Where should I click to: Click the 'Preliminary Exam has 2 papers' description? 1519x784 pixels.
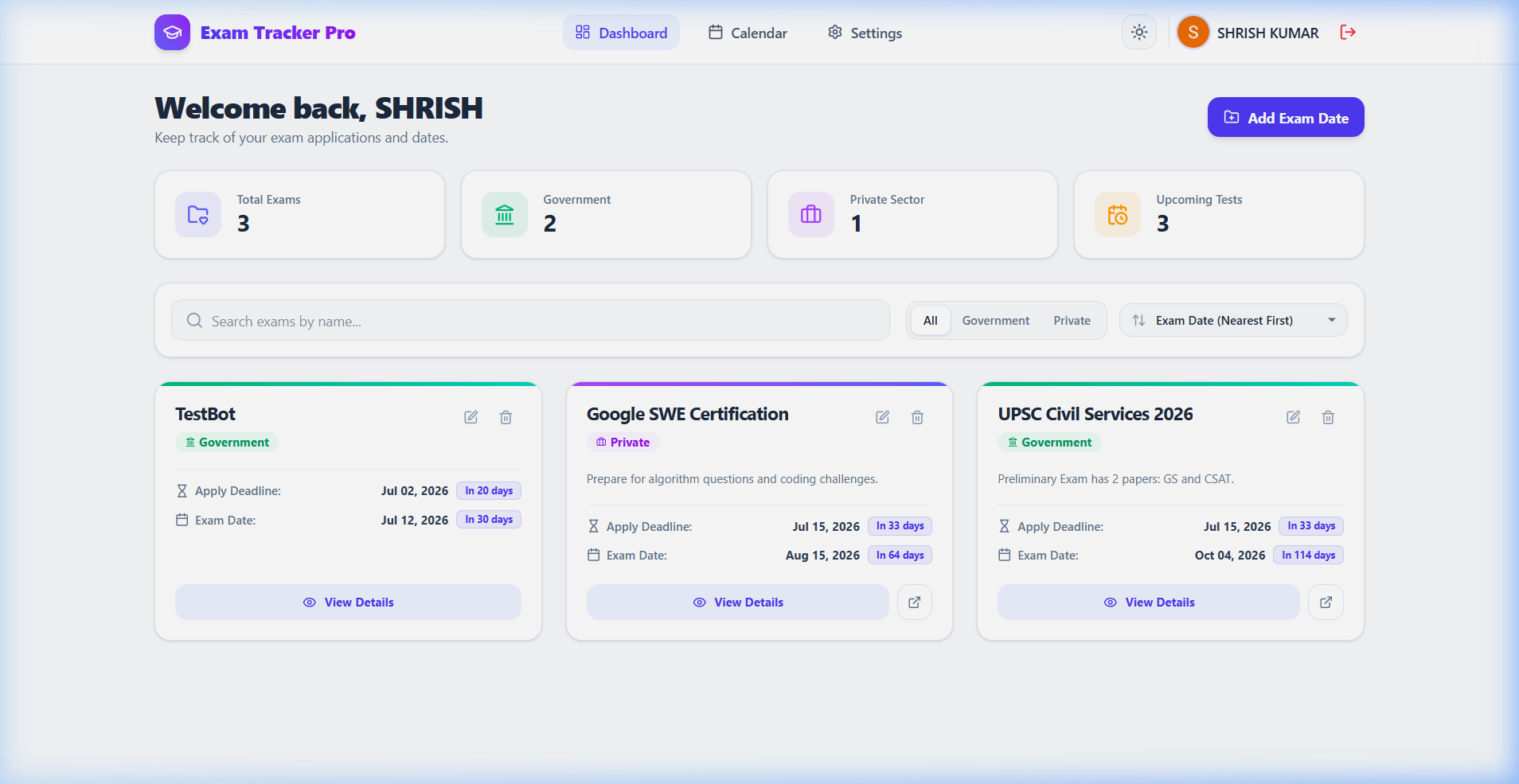tap(1115, 479)
